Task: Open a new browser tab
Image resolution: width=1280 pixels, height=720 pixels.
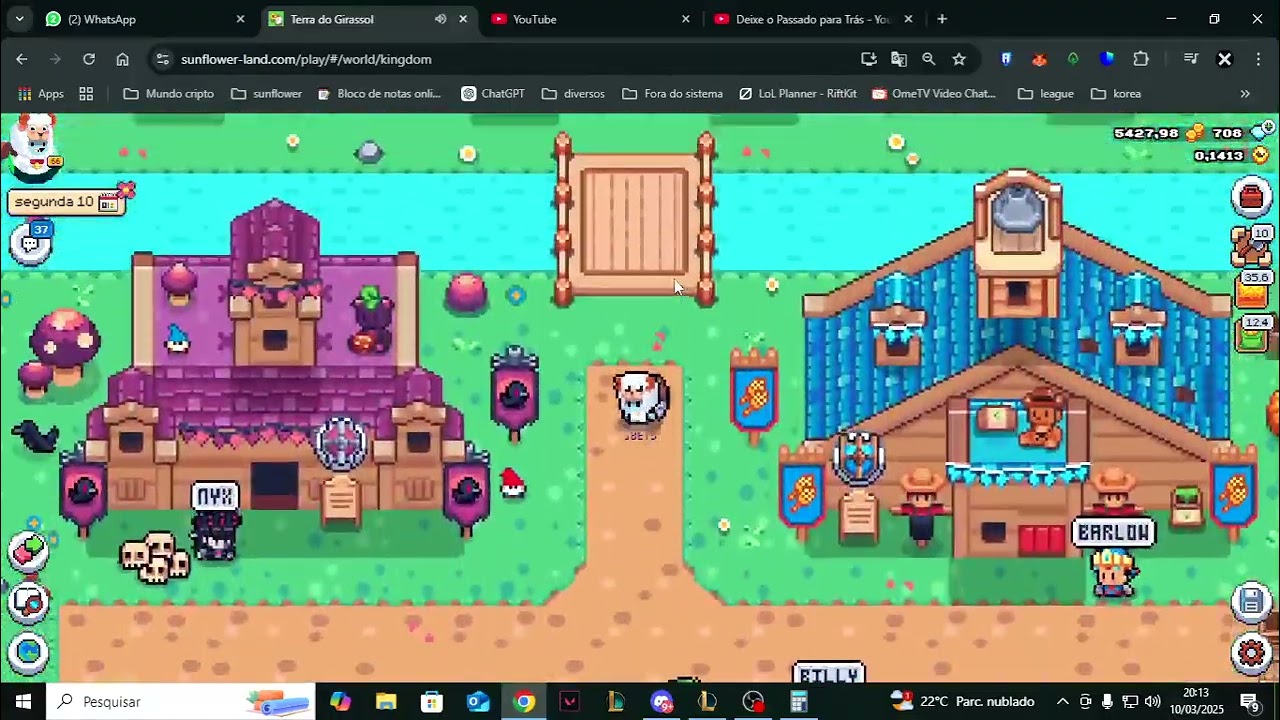Action: click(941, 19)
